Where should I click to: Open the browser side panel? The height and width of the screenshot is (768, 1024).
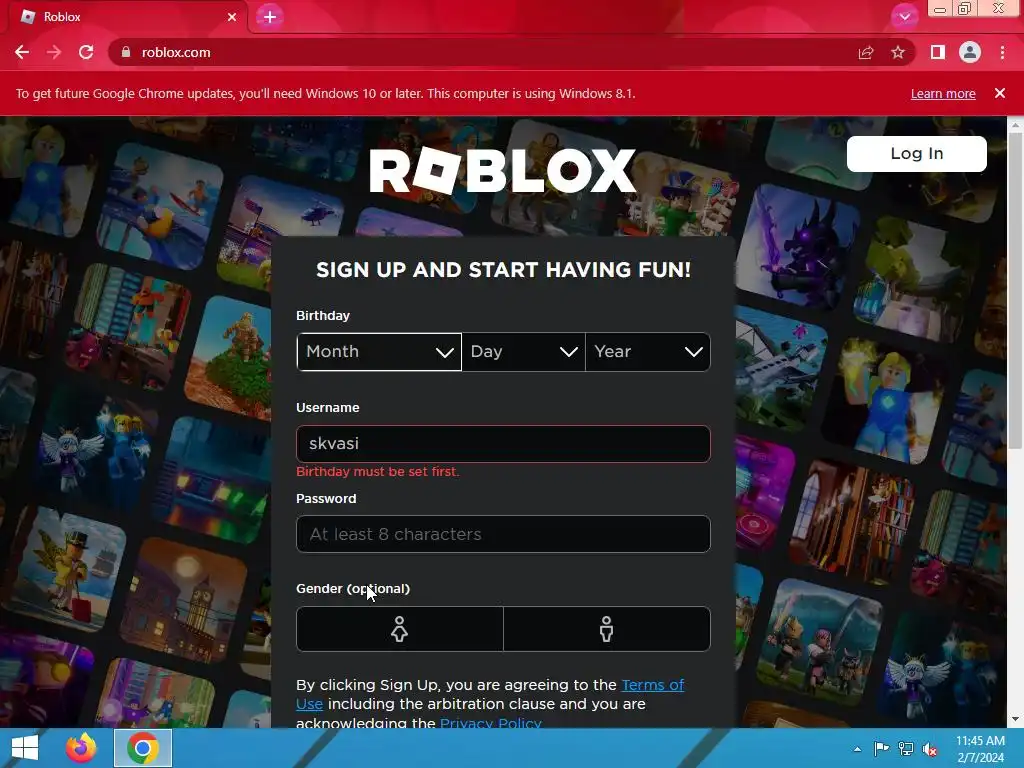938,52
